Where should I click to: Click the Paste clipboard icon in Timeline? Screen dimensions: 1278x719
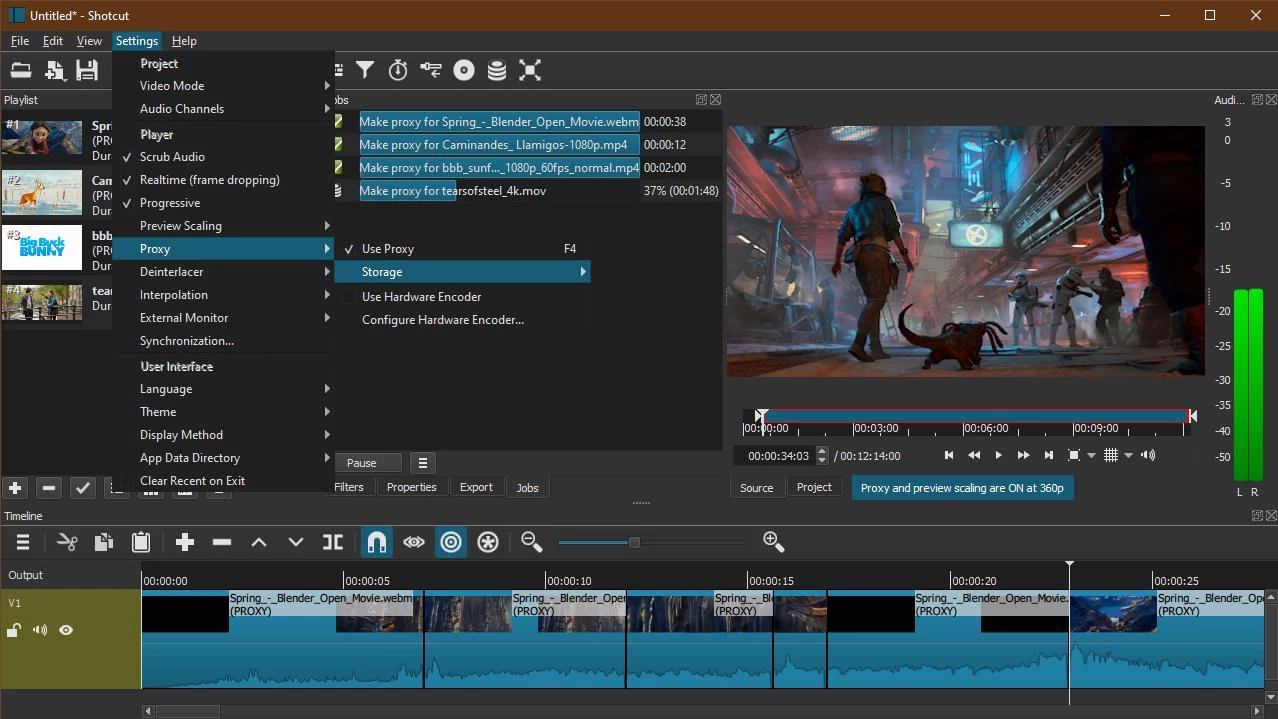[x=141, y=542]
